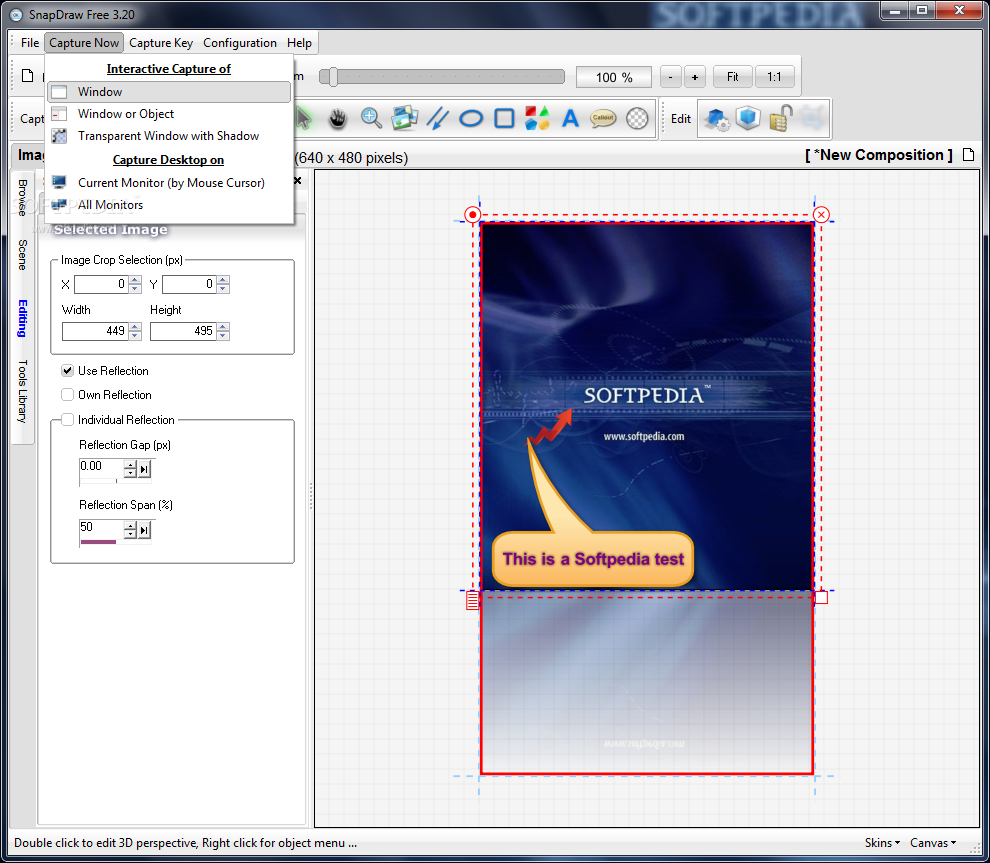Click the Reflection Gap value field
The image size is (990, 863).
tap(101, 467)
